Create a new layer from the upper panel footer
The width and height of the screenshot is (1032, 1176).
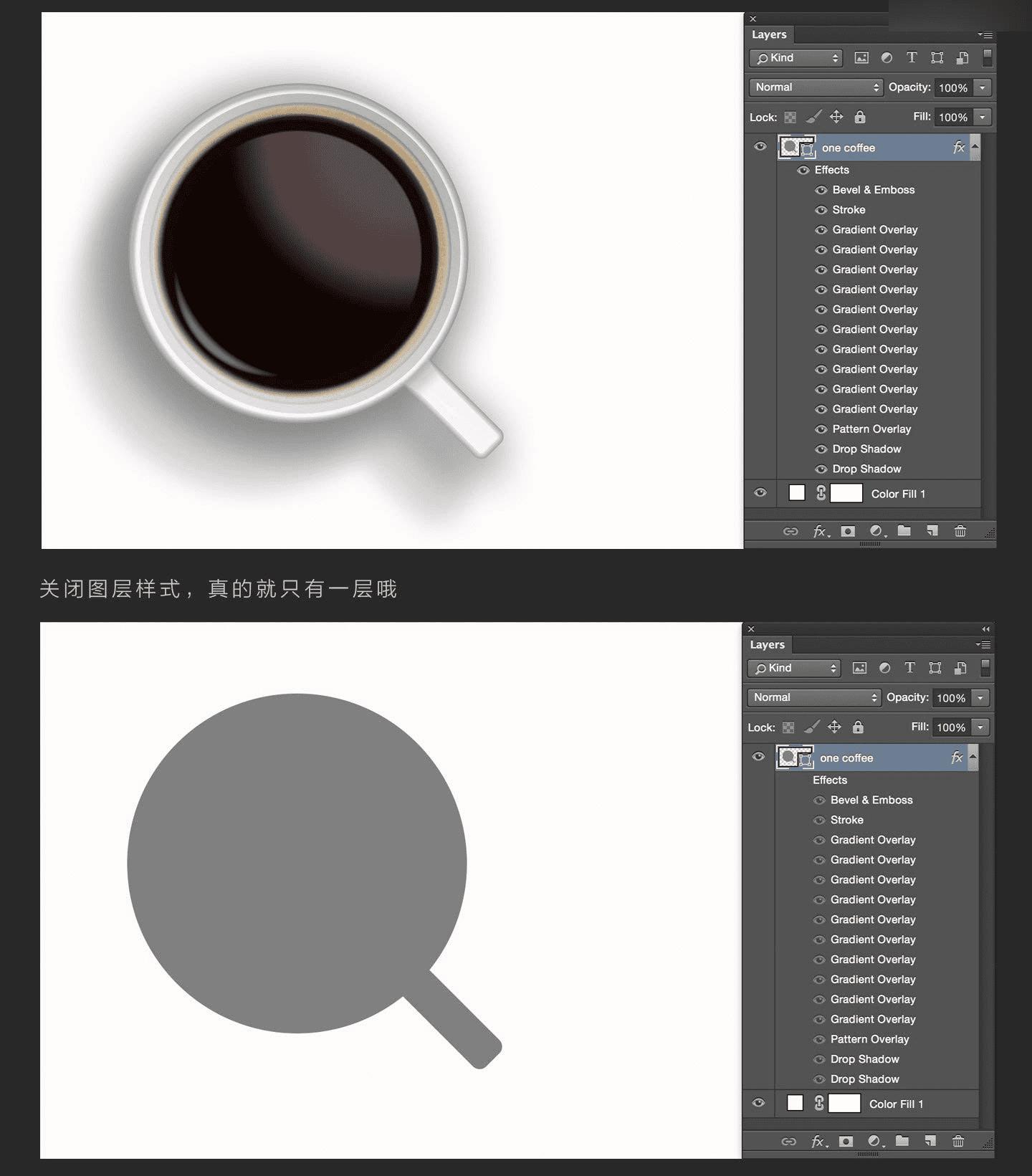(x=932, y=530)
